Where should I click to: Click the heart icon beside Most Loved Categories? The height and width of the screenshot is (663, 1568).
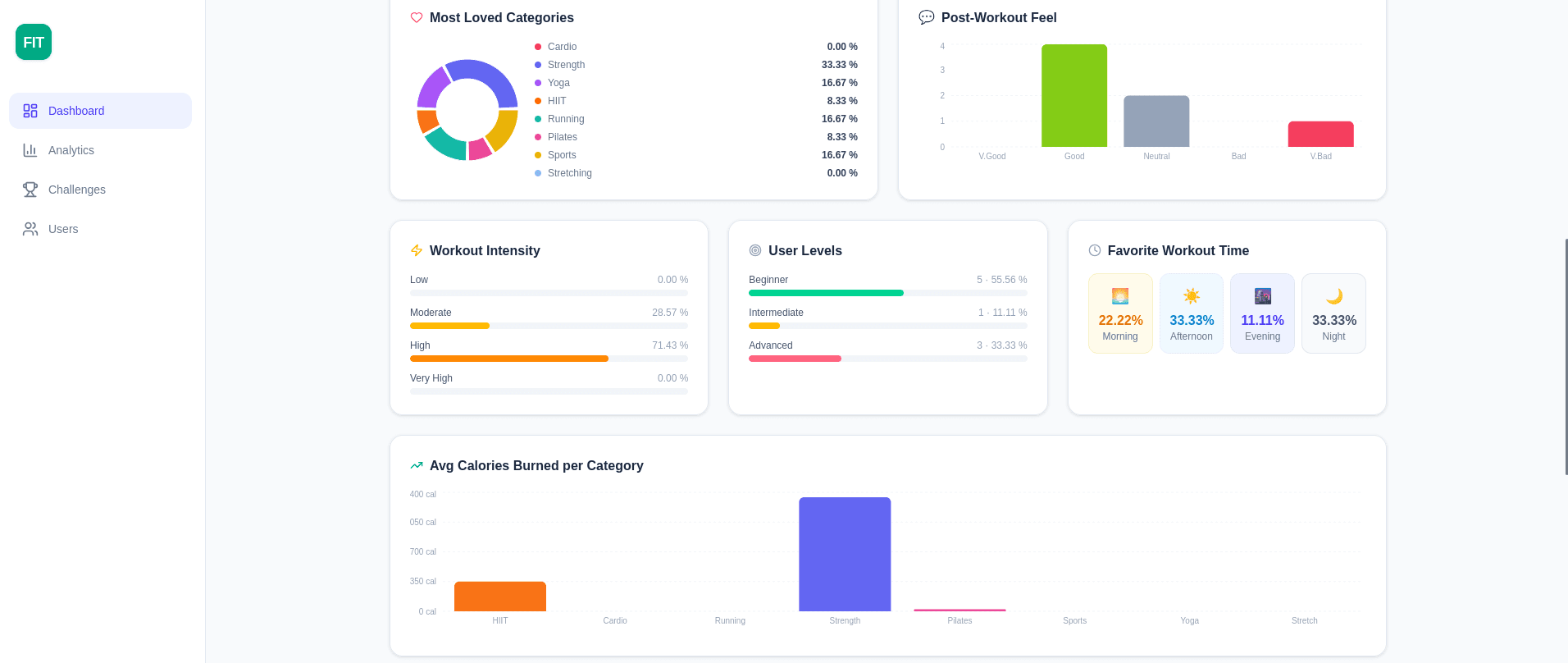(417, 17)
